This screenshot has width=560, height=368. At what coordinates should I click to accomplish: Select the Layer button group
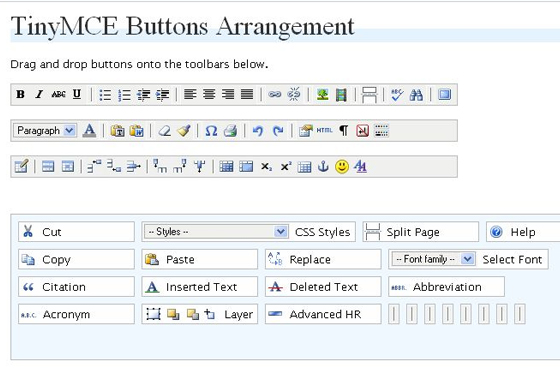[x=200, y=314]
